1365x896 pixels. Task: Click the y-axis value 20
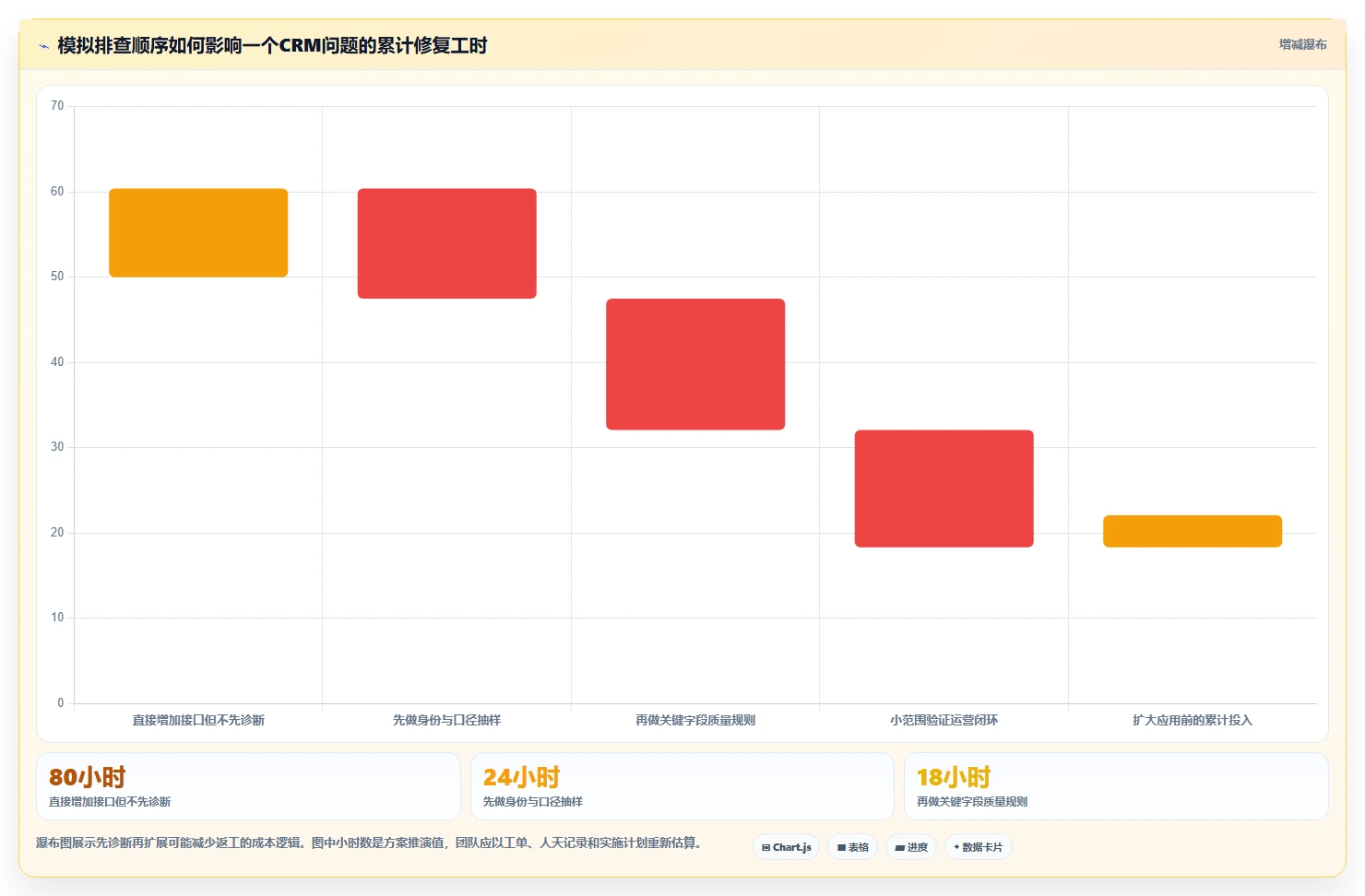57,533
